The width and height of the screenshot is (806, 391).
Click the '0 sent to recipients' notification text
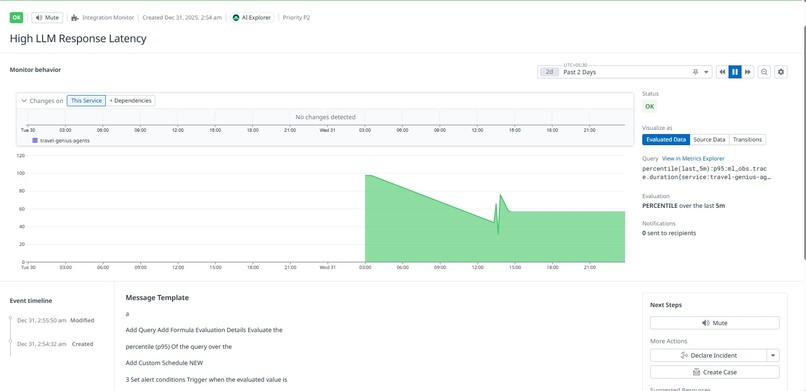point(669,233)
